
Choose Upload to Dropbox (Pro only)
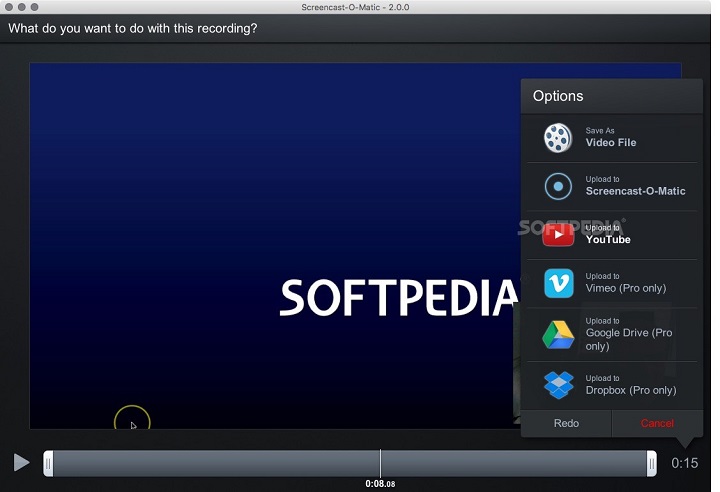612,385
